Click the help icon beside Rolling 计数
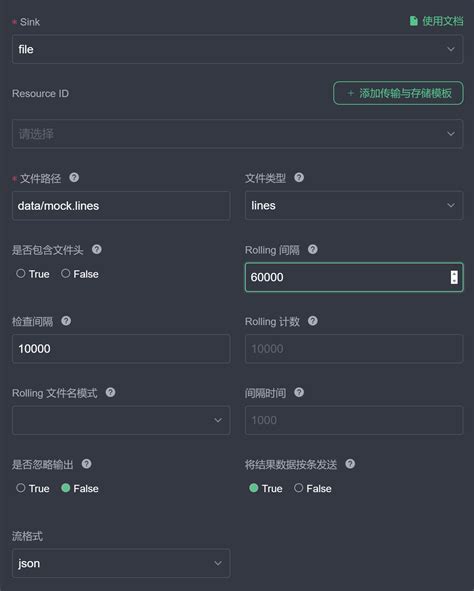 [x=312, y=321]
